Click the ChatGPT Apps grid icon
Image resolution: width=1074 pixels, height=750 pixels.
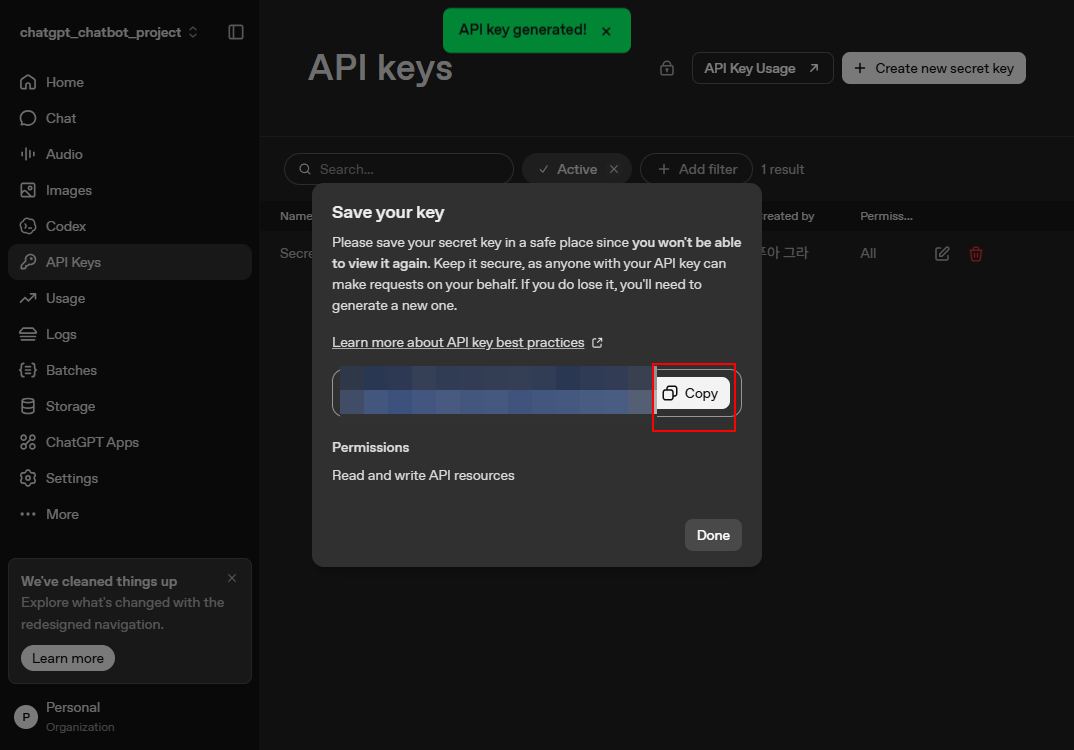(x=28, y=442)
